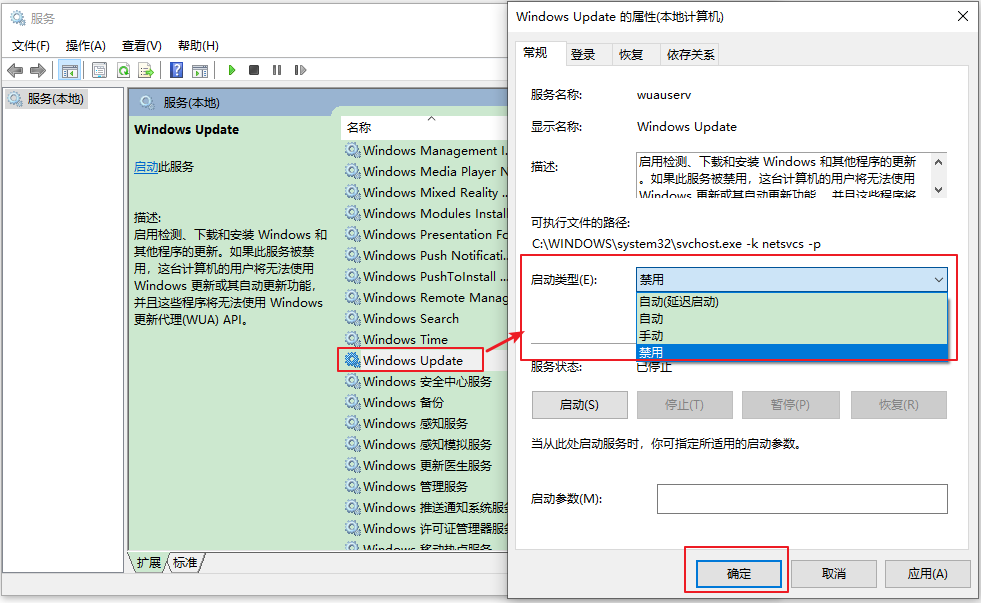Click gear icon beside Windows 管理服务
This screenshot has height=603, width=981.
coord(353,486)
